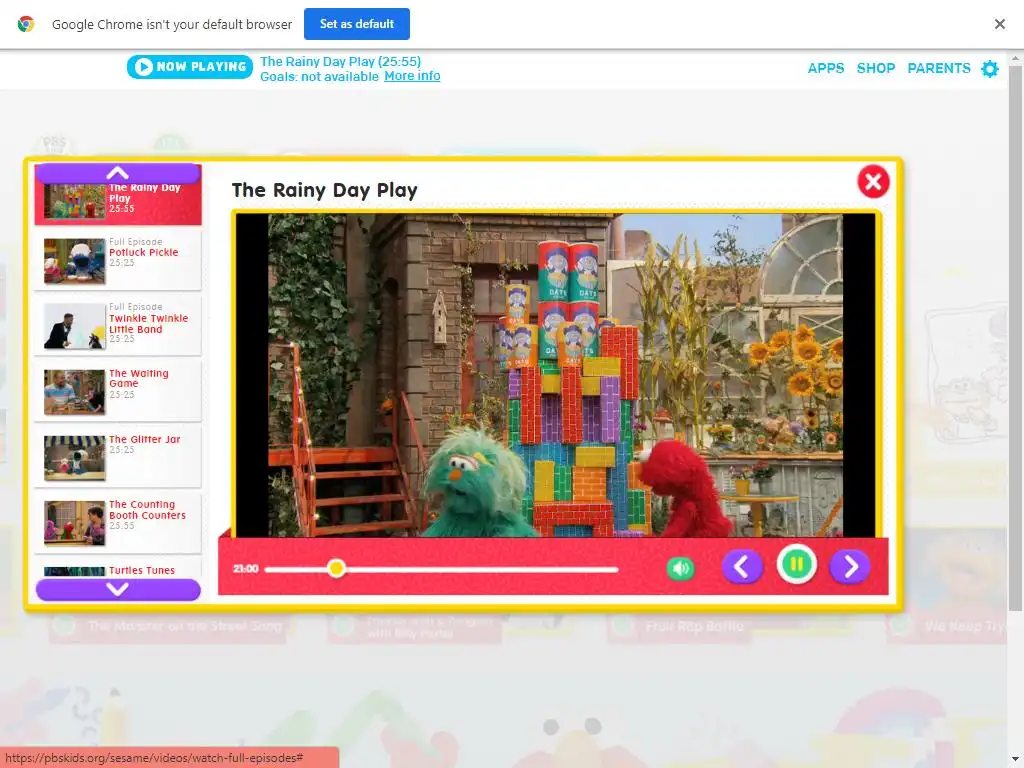This screenshot has width=1024, height=768.
Task: Play The Glitter Jar episode
Action: click(x=118, y=456)
